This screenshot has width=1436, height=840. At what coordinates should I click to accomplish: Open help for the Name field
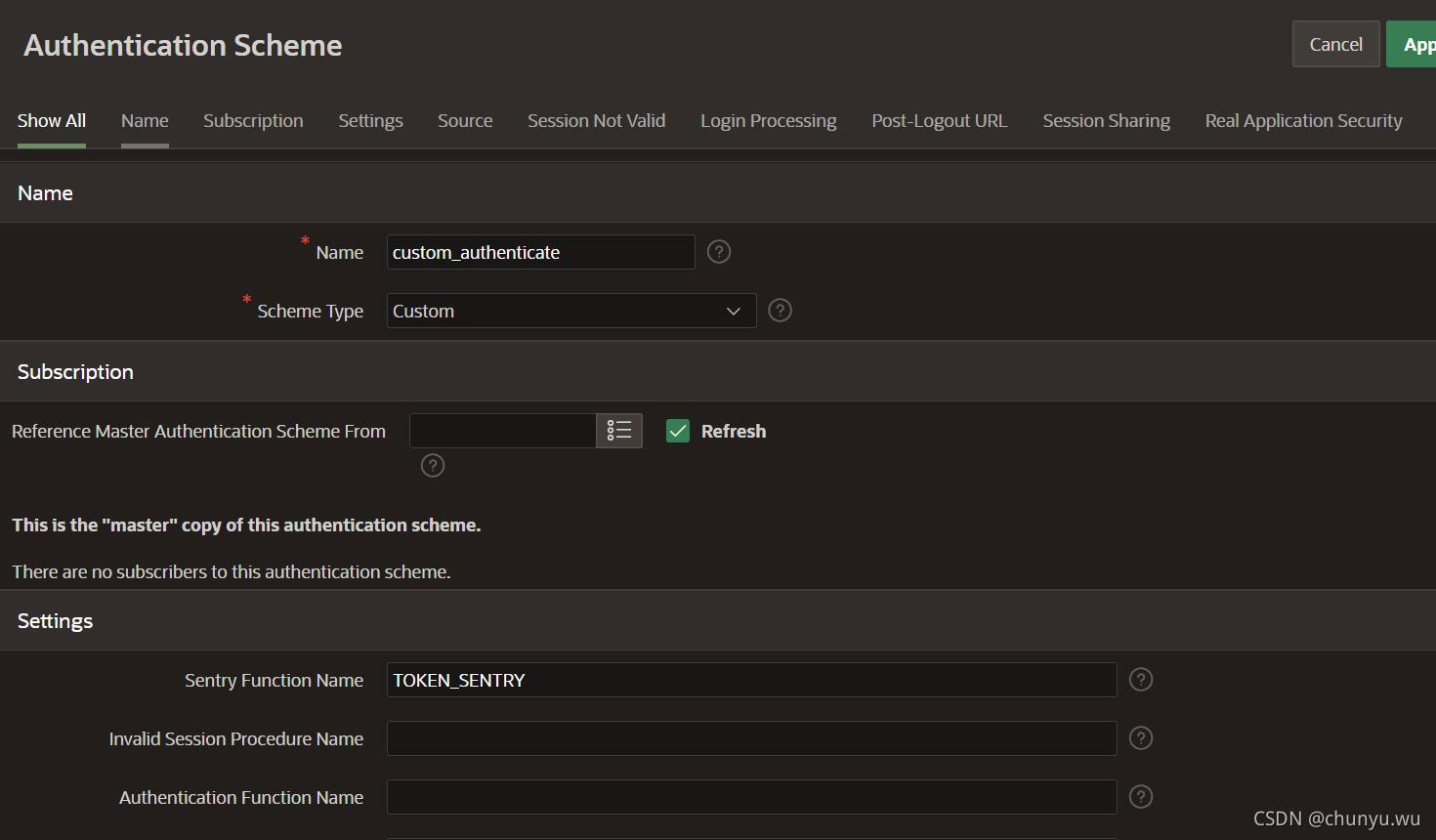pyautogui.click(x=718, y=251)
